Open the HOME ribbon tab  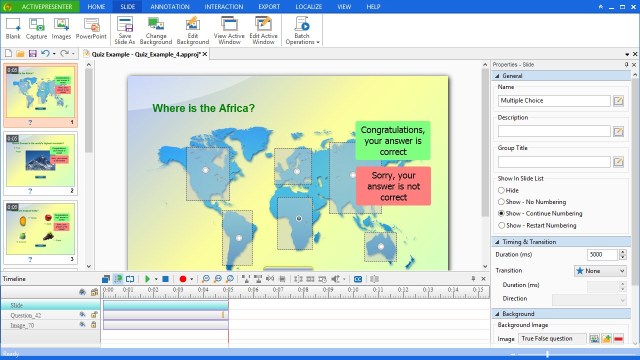point(96,7)
